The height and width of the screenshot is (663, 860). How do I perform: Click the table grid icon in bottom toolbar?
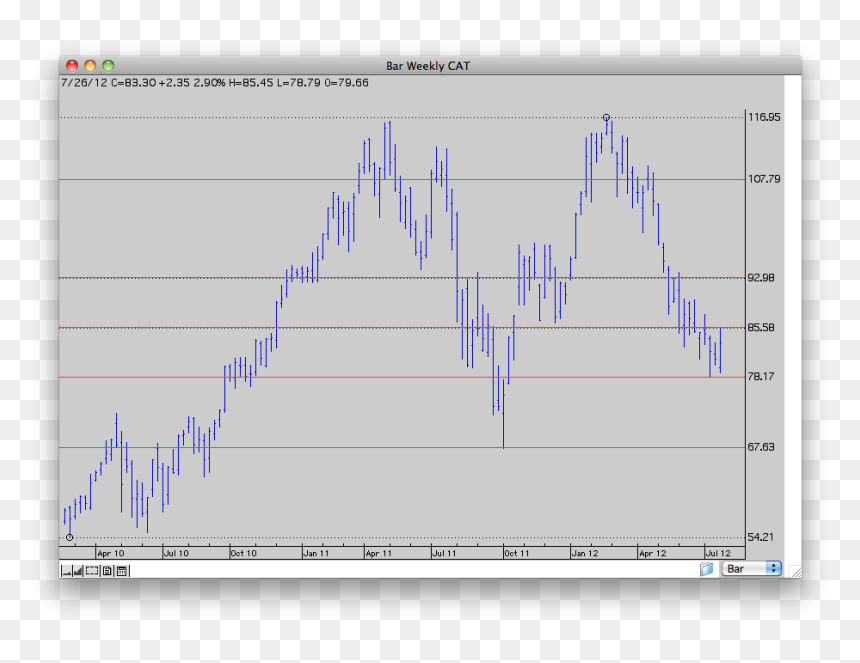tap(122, 571)
